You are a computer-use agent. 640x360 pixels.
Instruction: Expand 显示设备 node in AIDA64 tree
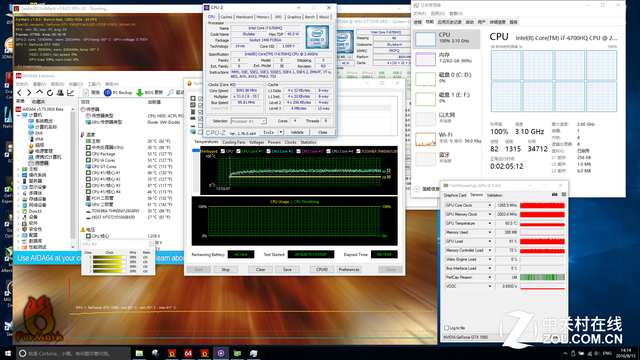(18, 187)
